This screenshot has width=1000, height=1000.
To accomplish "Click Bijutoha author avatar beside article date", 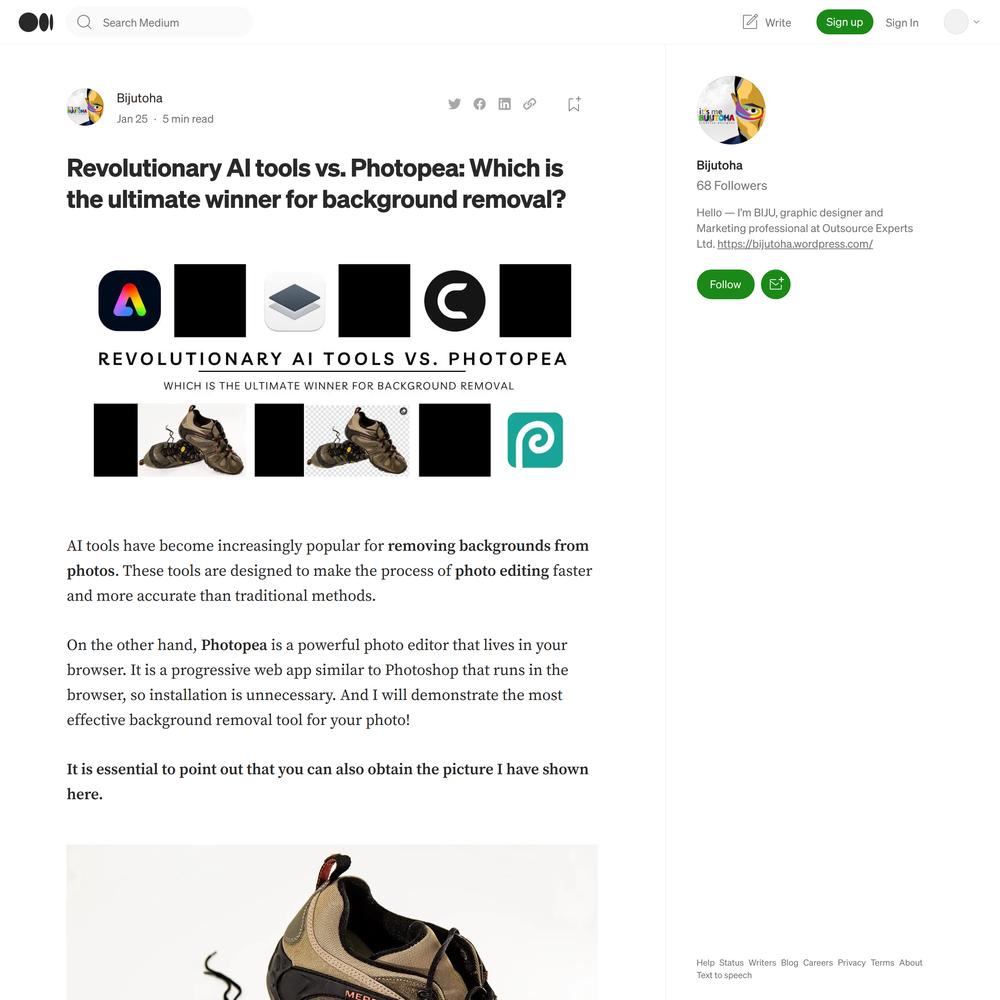I will pos(85,107).
